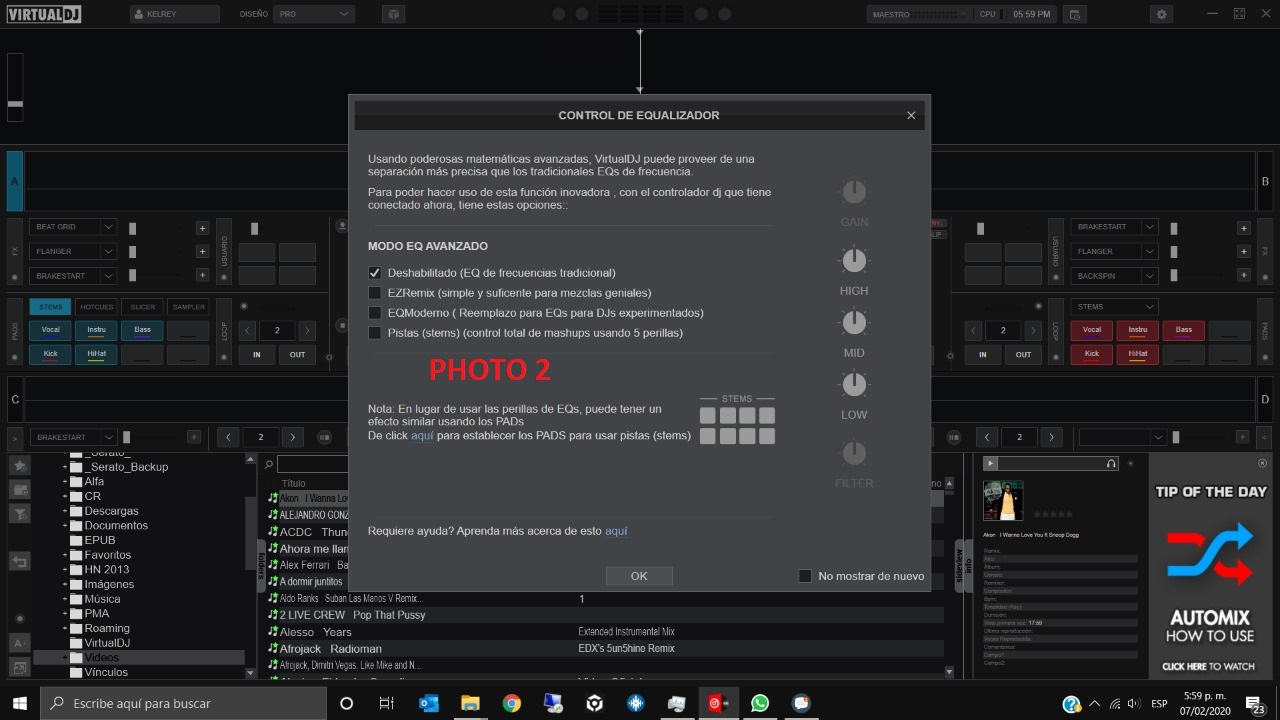Viewport: 1280px width, 720px height.
Task: Enable EZRemix EQ mode checkbox
Action: pos(375,293)
